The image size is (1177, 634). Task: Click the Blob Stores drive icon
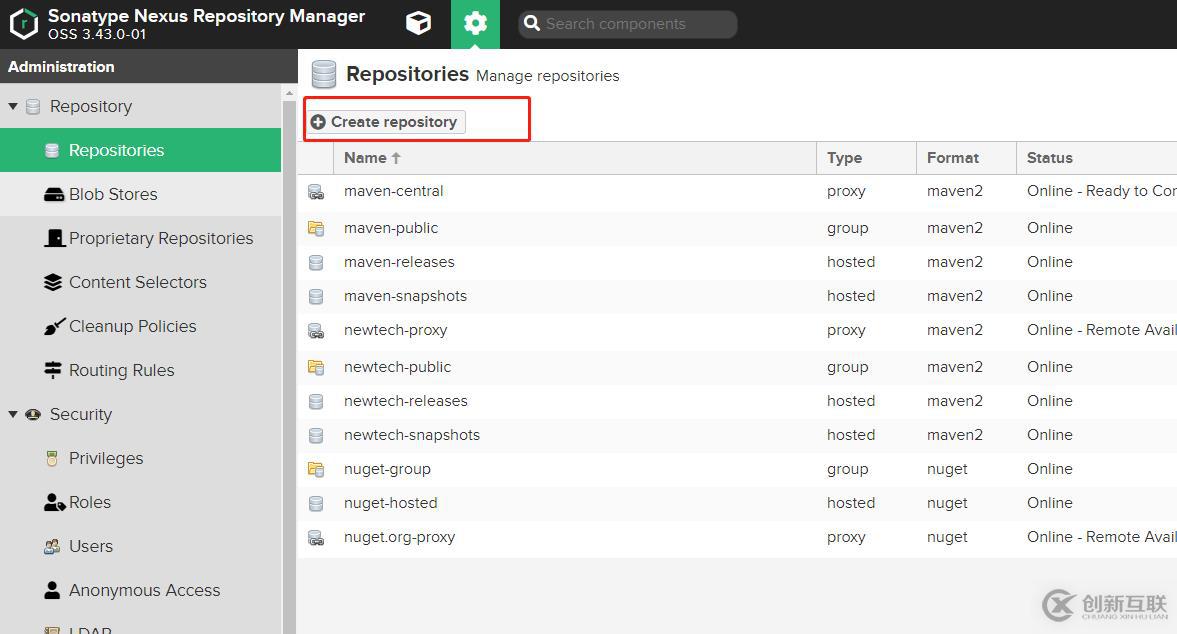(x=54, y=195)
